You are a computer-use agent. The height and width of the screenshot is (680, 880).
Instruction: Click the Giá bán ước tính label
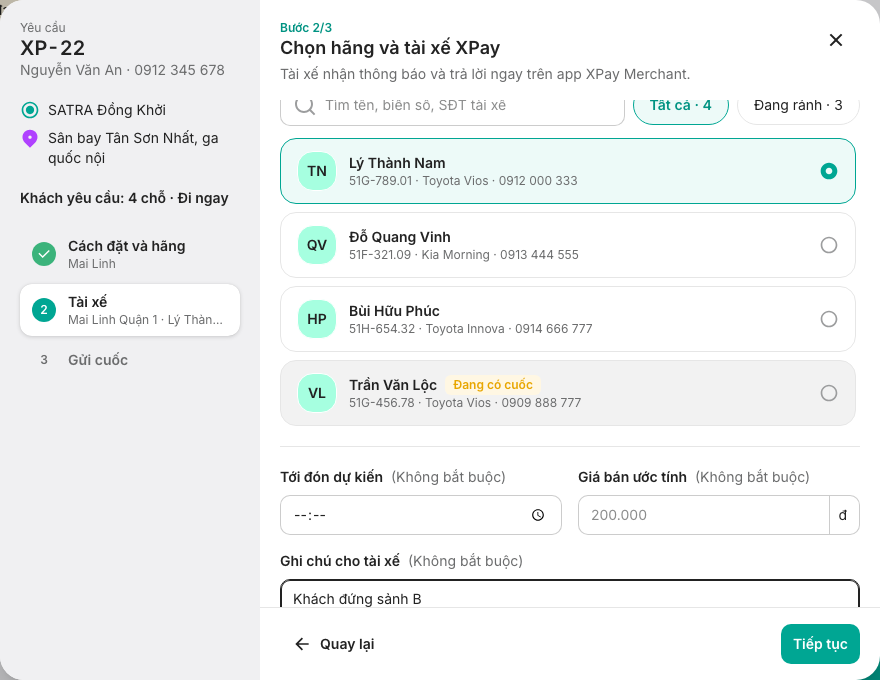point(632,477)
